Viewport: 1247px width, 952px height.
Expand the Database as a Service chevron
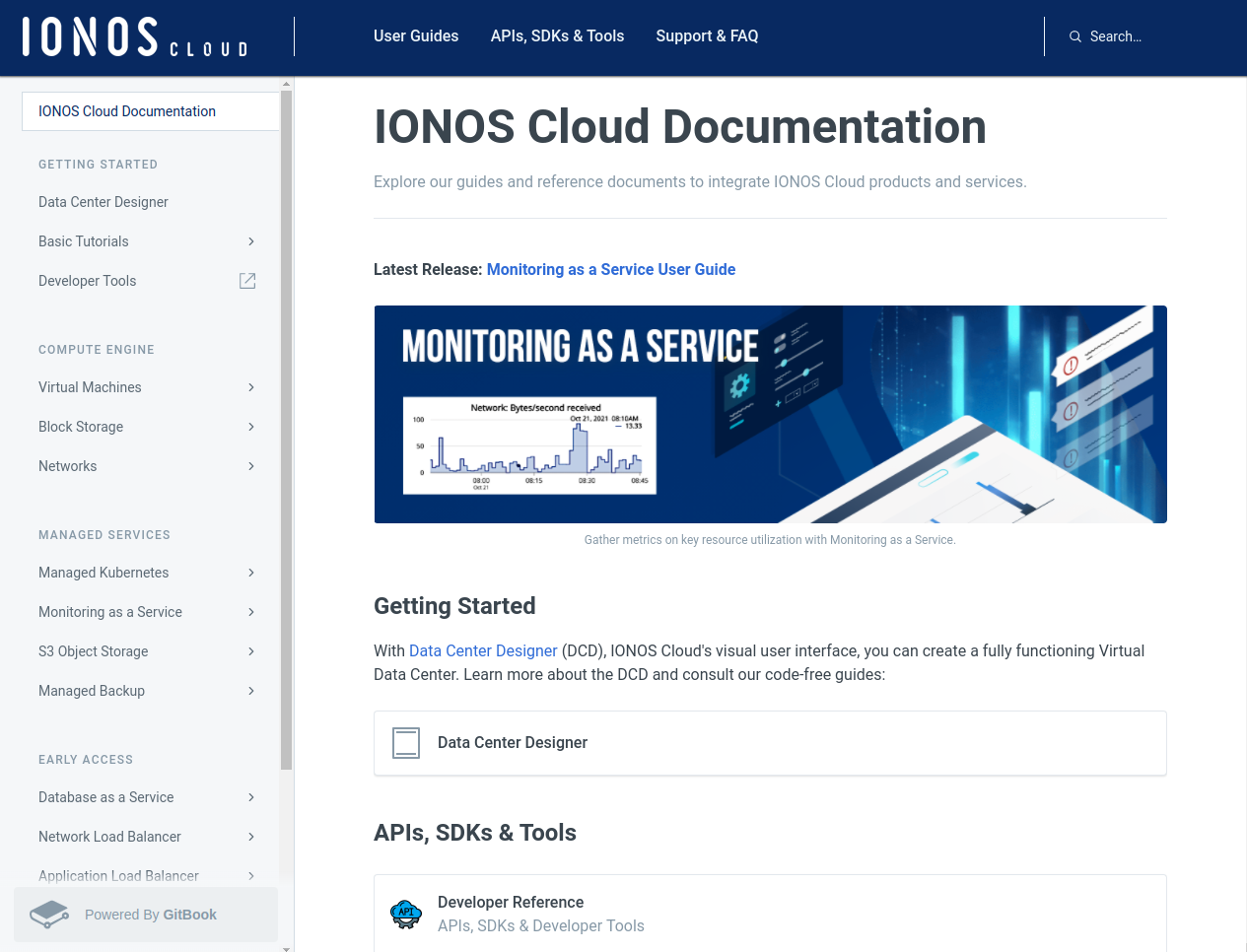pos(251,797)
